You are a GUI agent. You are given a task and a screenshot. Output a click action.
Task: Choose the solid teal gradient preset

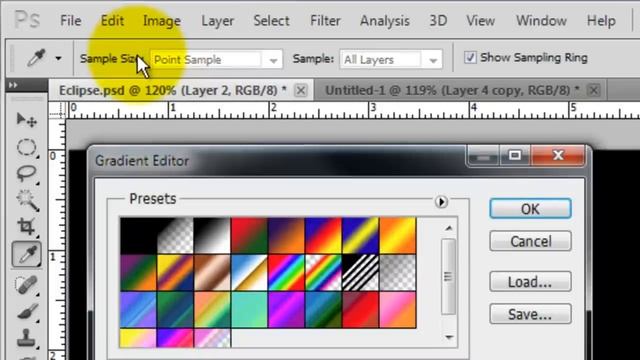click(249, 310)
